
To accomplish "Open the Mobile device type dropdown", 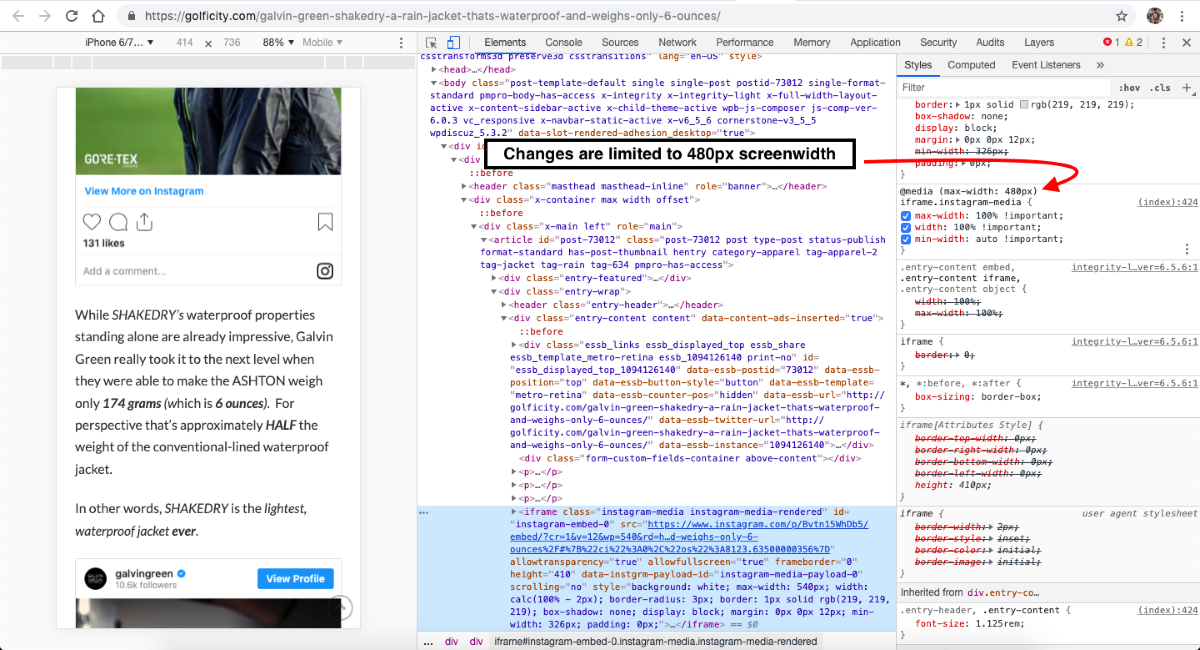I will point(322,43).
